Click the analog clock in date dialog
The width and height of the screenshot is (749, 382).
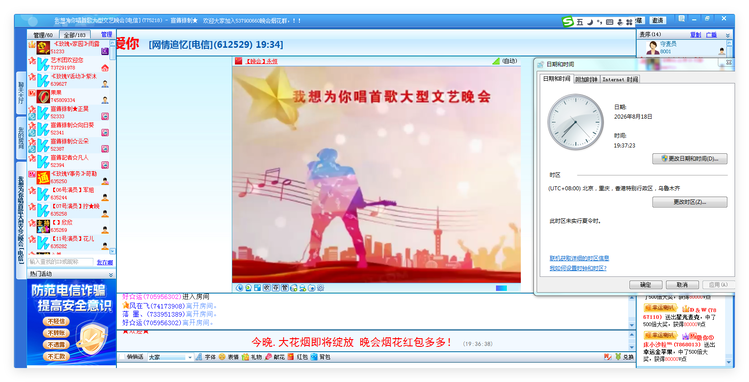(x=575, y=122)
